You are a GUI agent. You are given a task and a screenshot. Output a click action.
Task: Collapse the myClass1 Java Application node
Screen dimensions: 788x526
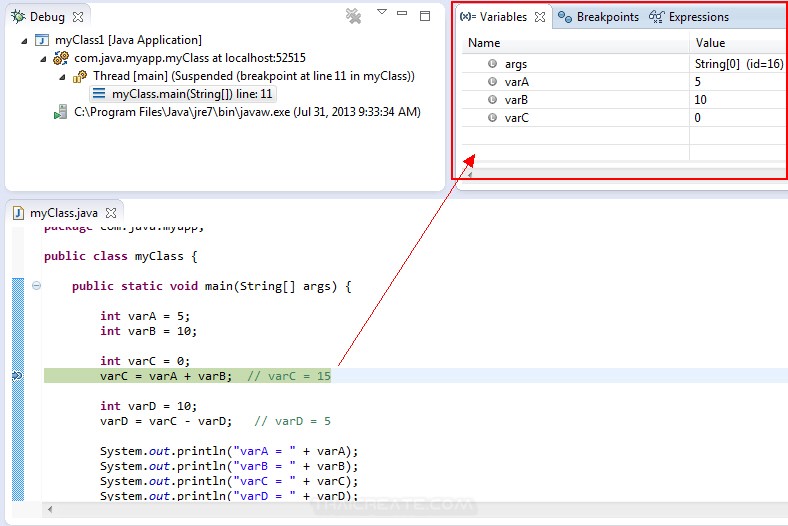point(24,41)
